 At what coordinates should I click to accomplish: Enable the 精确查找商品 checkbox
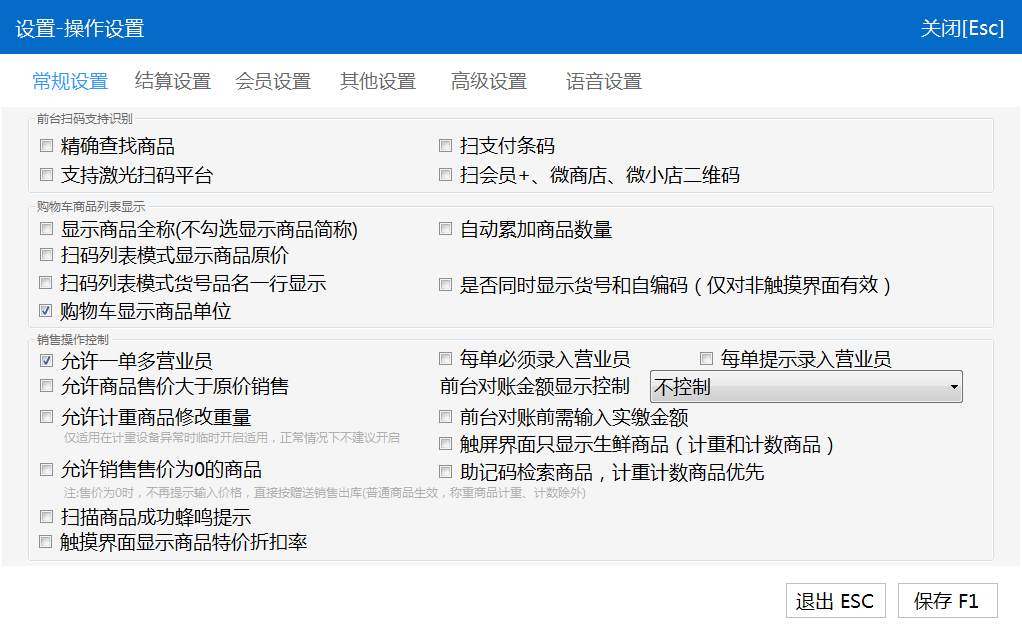[46, 146]
